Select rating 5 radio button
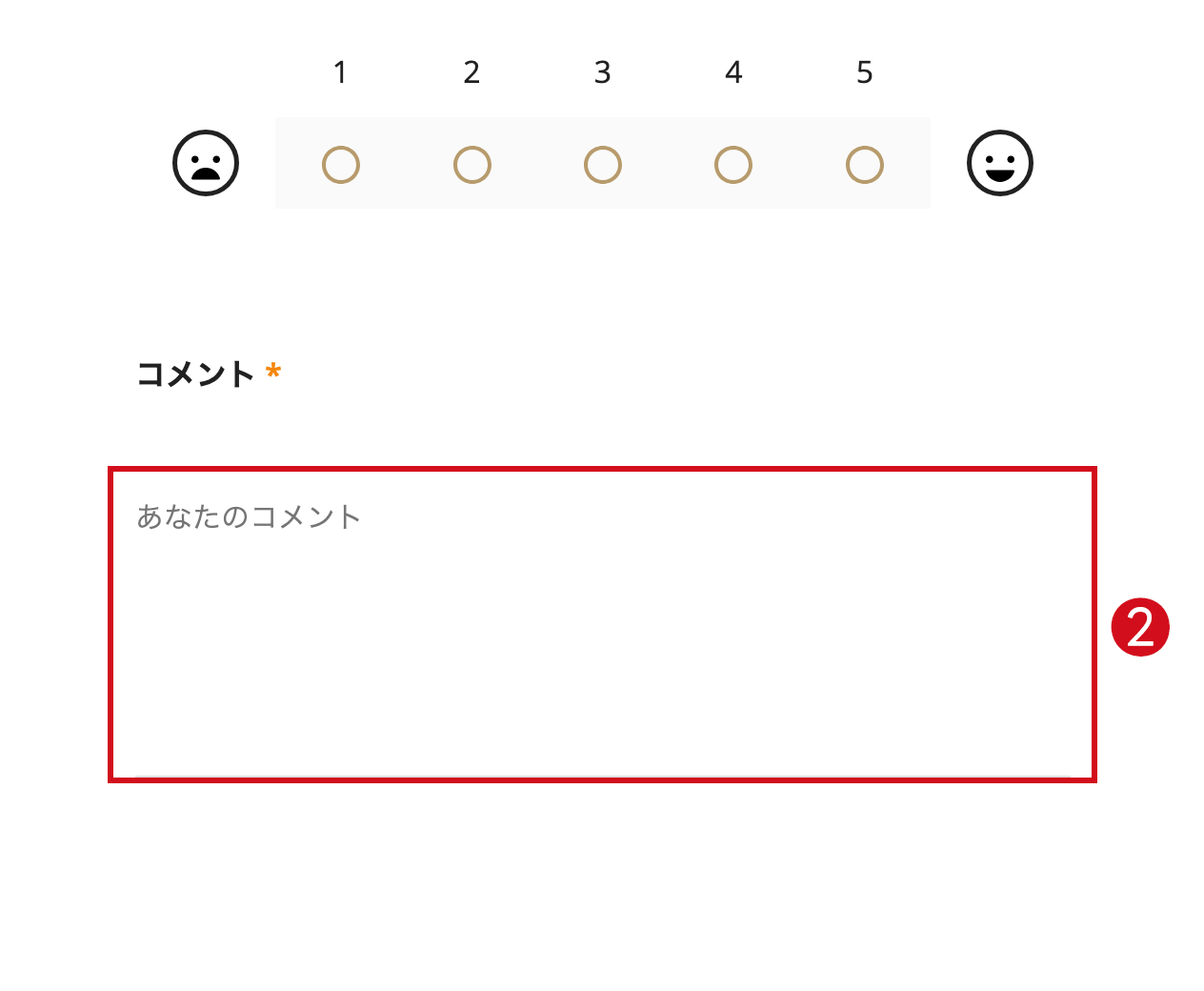This screenshot has width=1204, height=991. pos(863,164)
